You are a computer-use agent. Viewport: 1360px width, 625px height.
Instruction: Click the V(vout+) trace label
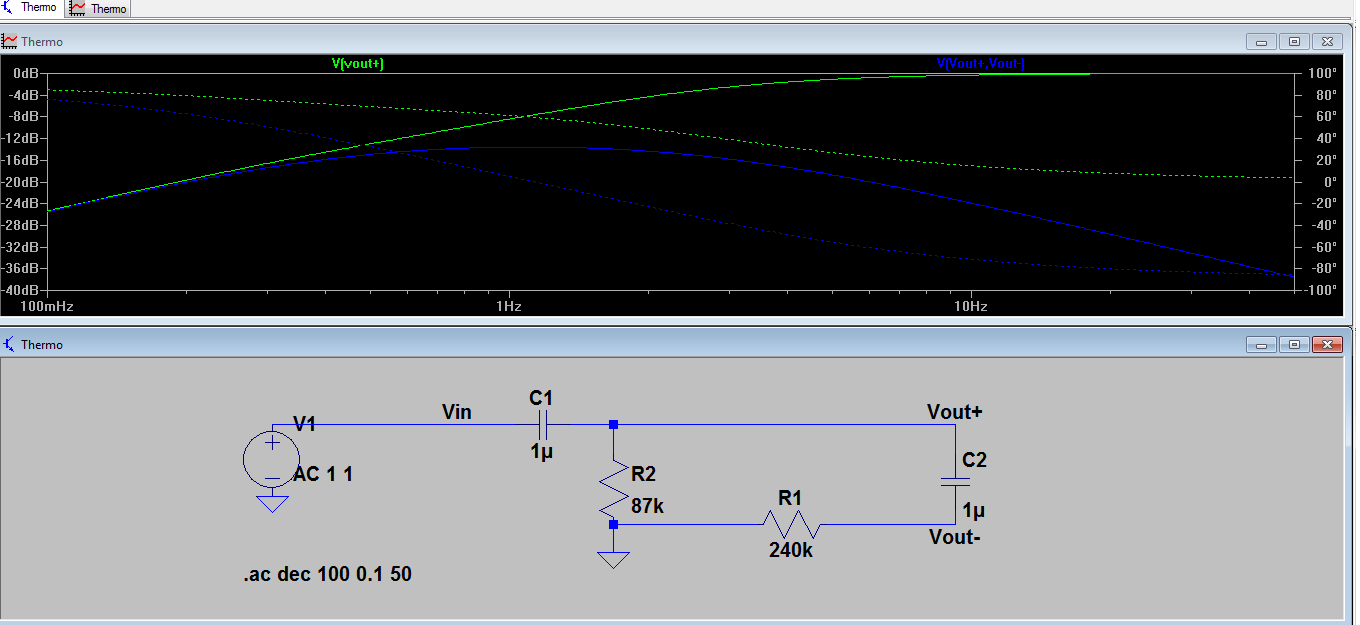coord(358,64)
